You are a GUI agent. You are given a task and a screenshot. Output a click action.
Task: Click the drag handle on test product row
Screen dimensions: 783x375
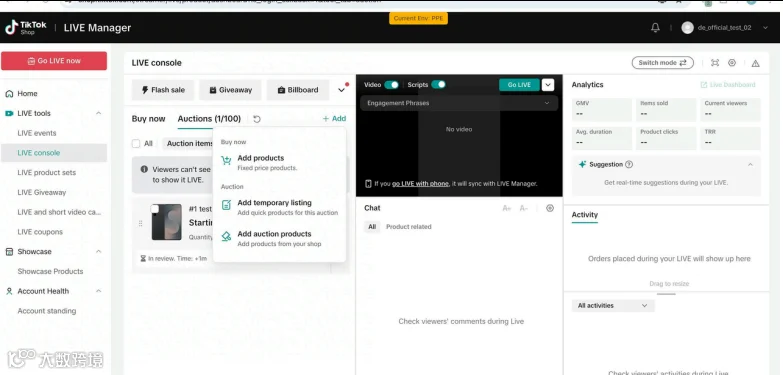[x=140, y=224]
